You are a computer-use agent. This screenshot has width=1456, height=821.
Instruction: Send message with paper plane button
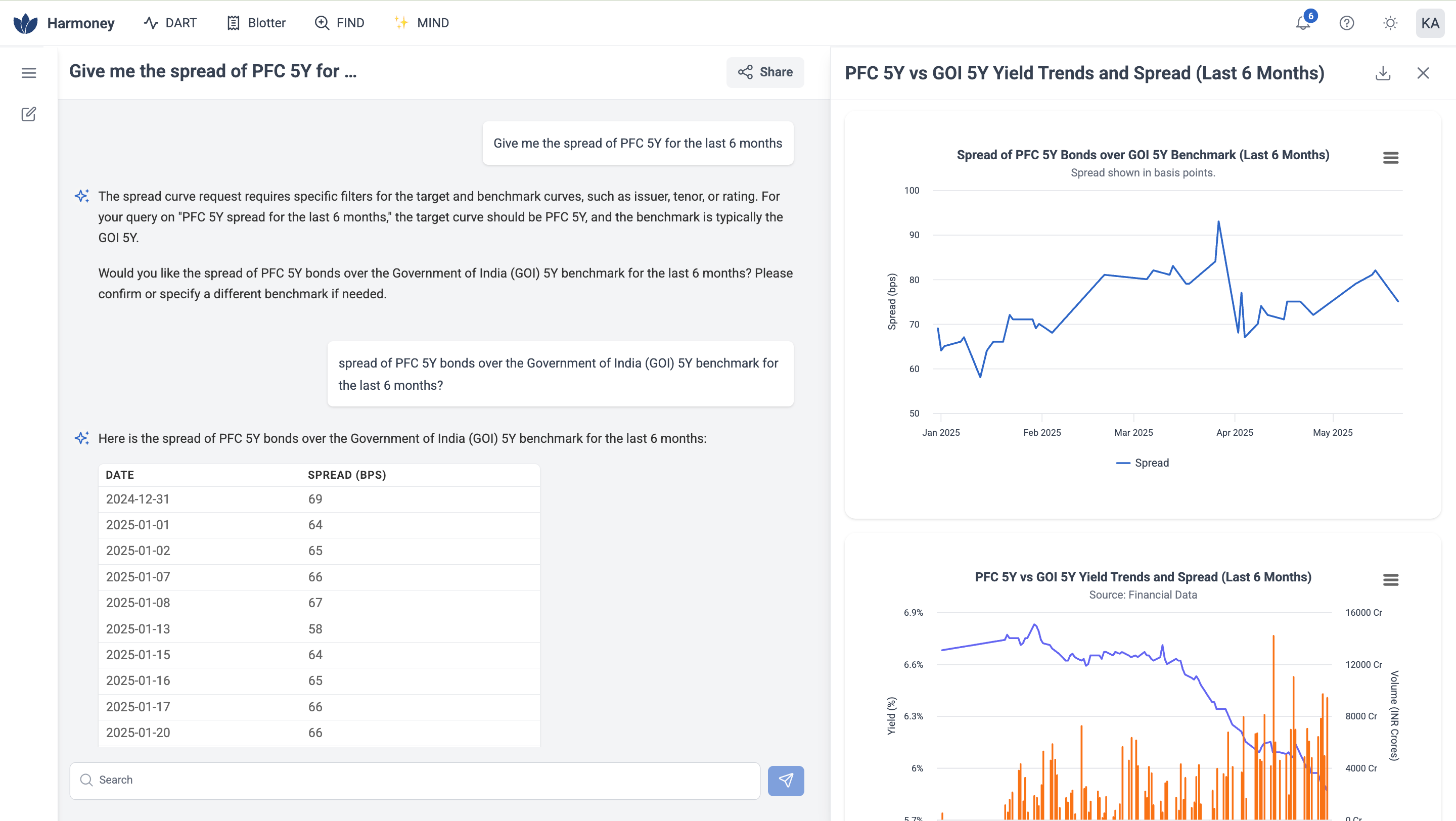tap(786, 781)
